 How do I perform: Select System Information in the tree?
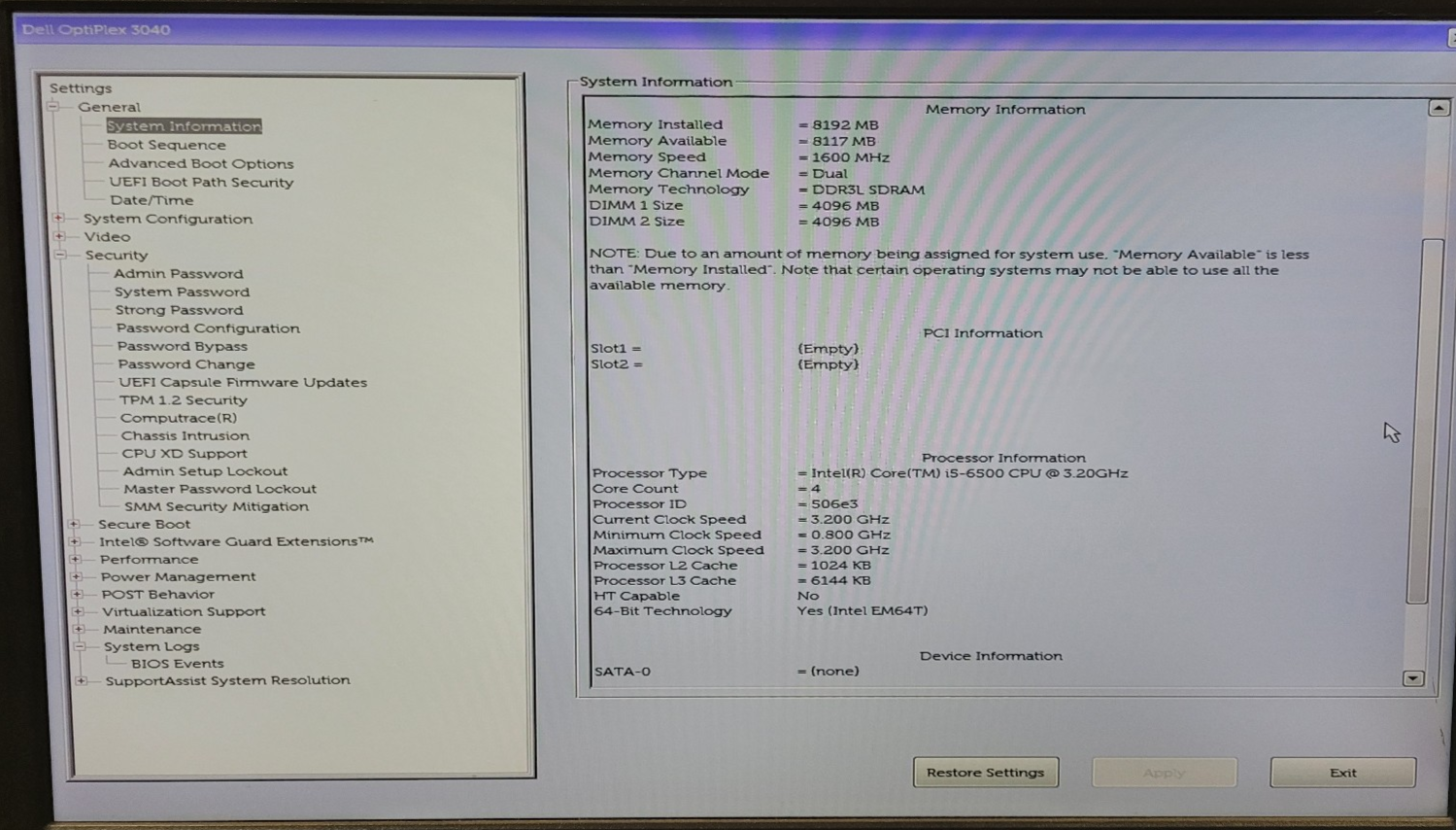(184, 126)
